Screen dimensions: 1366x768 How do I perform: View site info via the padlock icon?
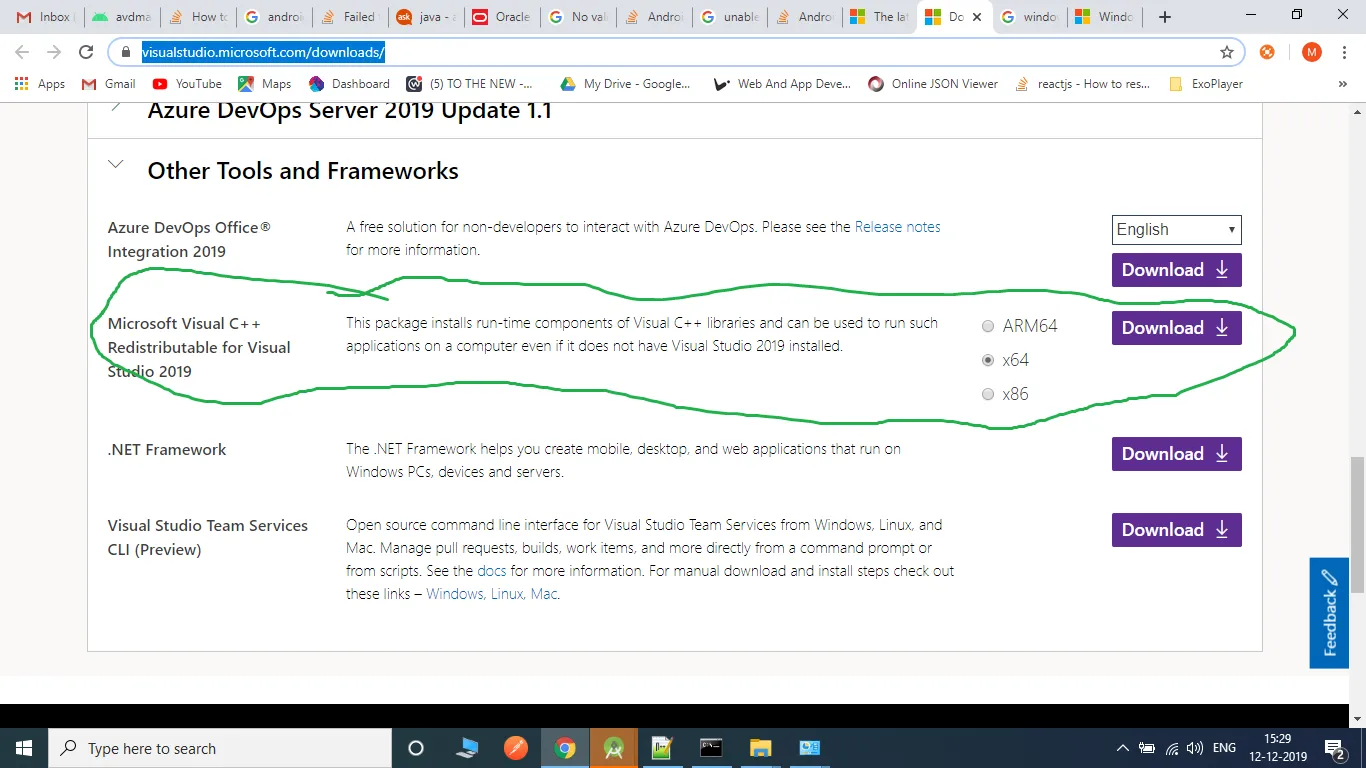[126, 52]
